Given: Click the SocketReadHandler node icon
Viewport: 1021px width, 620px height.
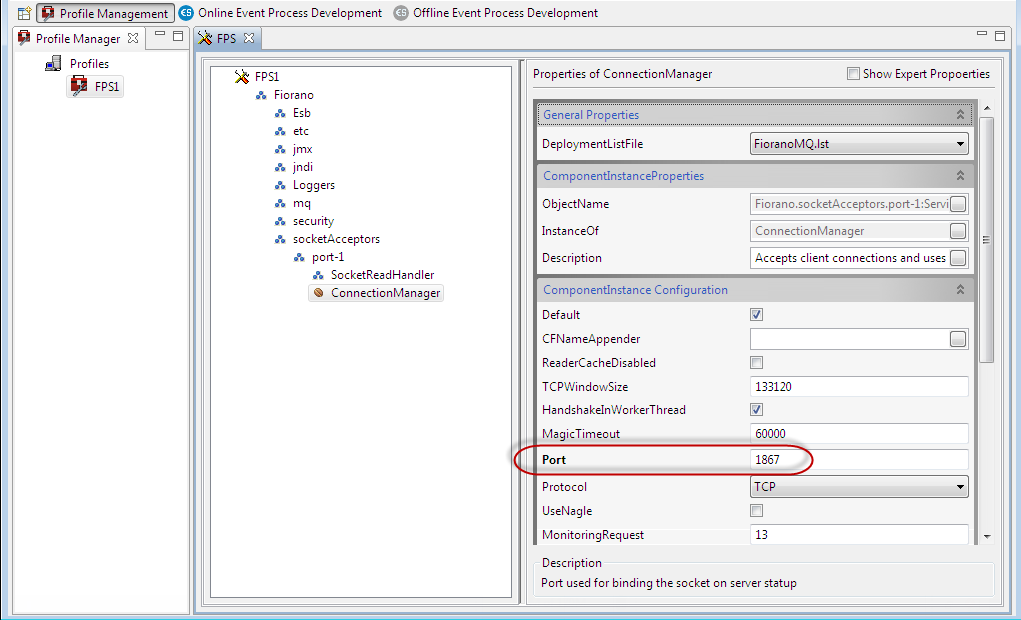Looking at the screenshot, I should 318,275.
